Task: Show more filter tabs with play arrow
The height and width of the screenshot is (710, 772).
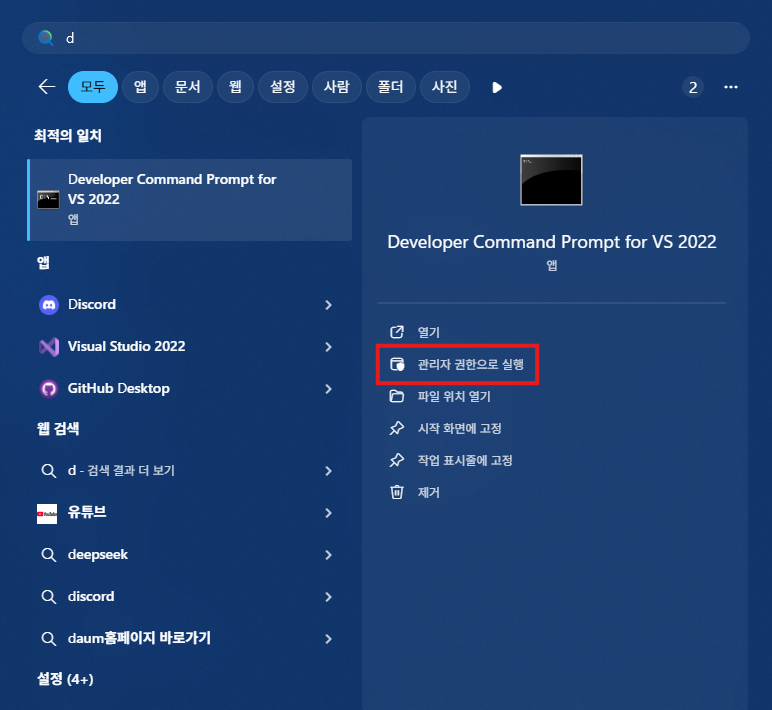Action: tap(497, 88)
